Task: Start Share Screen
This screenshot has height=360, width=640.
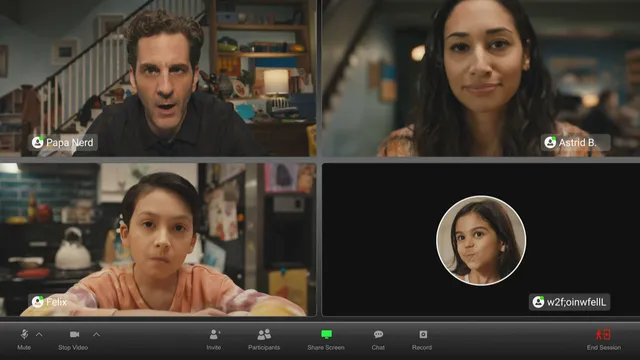Action: [x=326, y=340]
